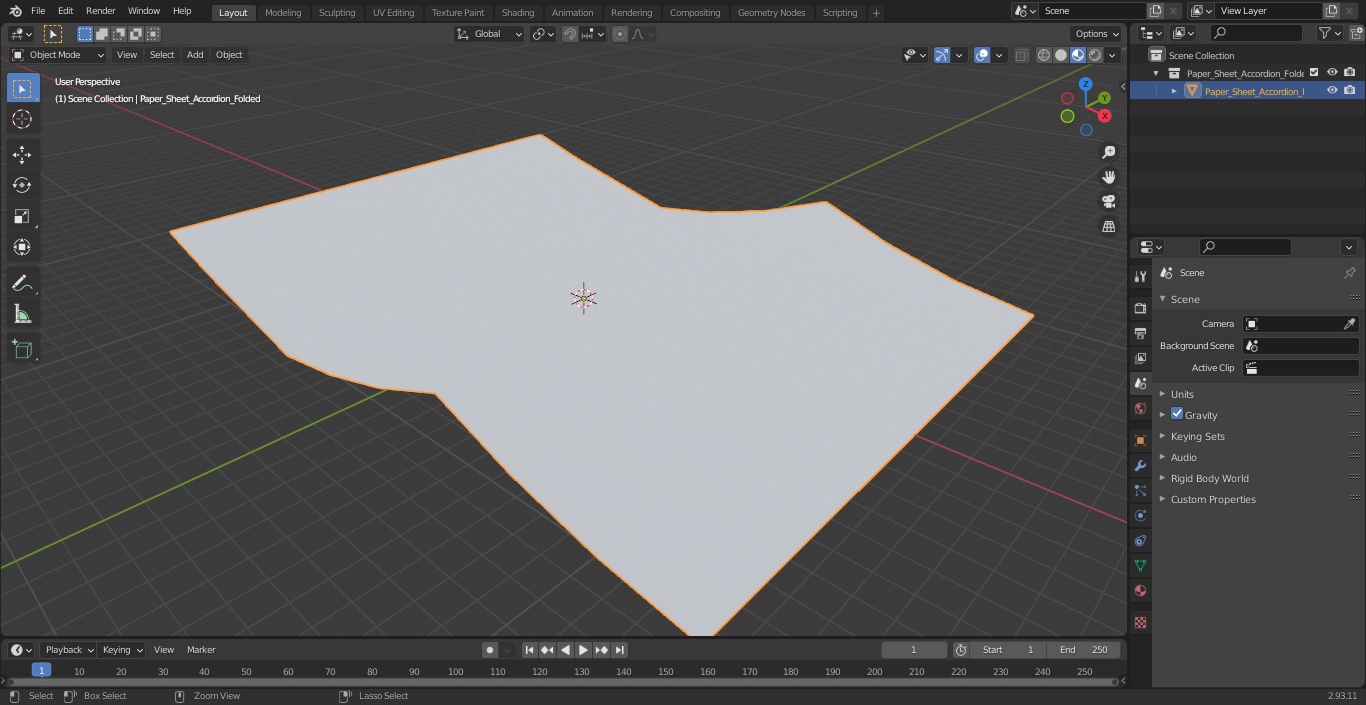
Task: Open the Modifier properties wrench tab
Action: 1140,465
